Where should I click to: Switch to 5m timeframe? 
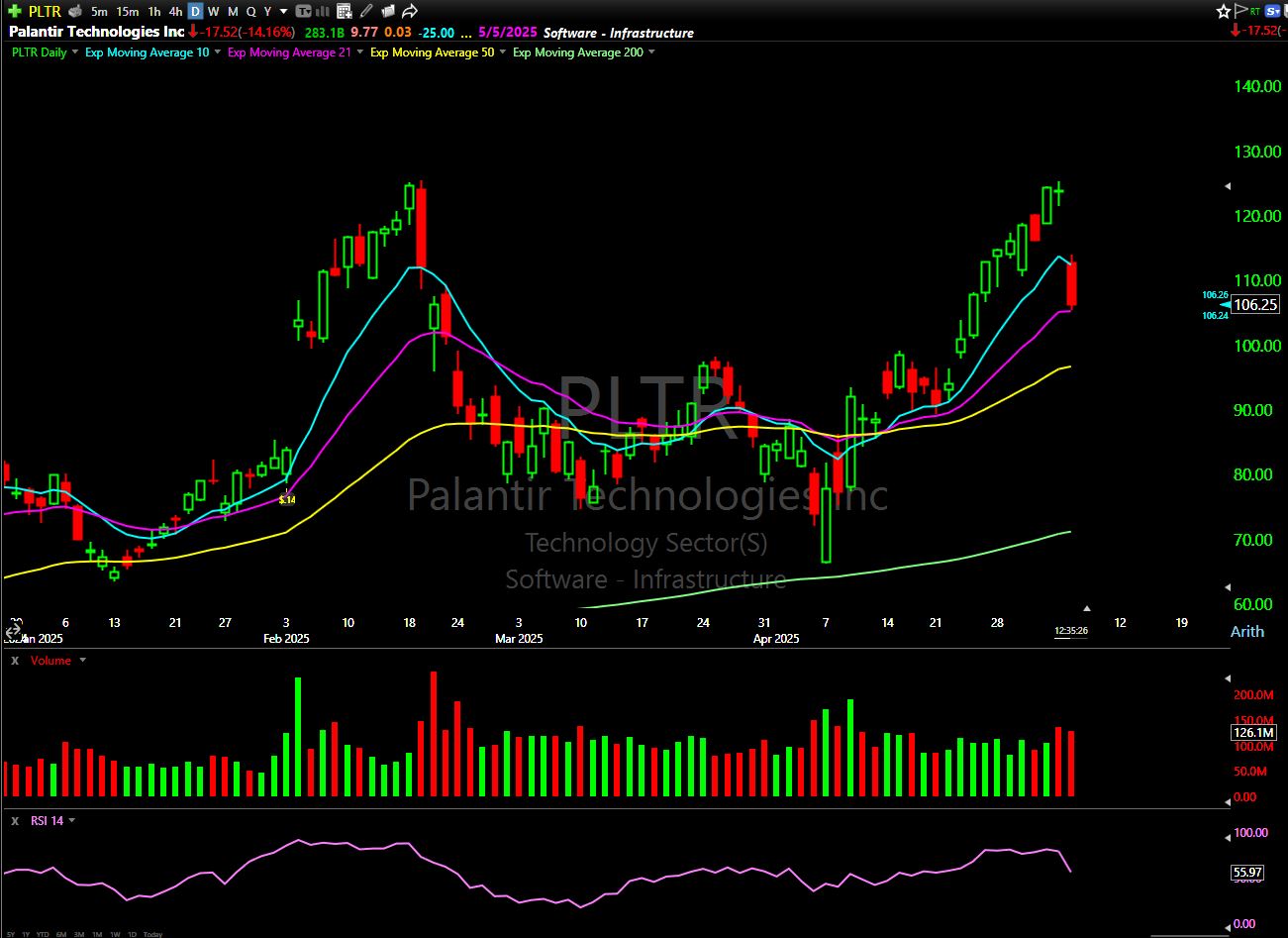click(99, 11)
